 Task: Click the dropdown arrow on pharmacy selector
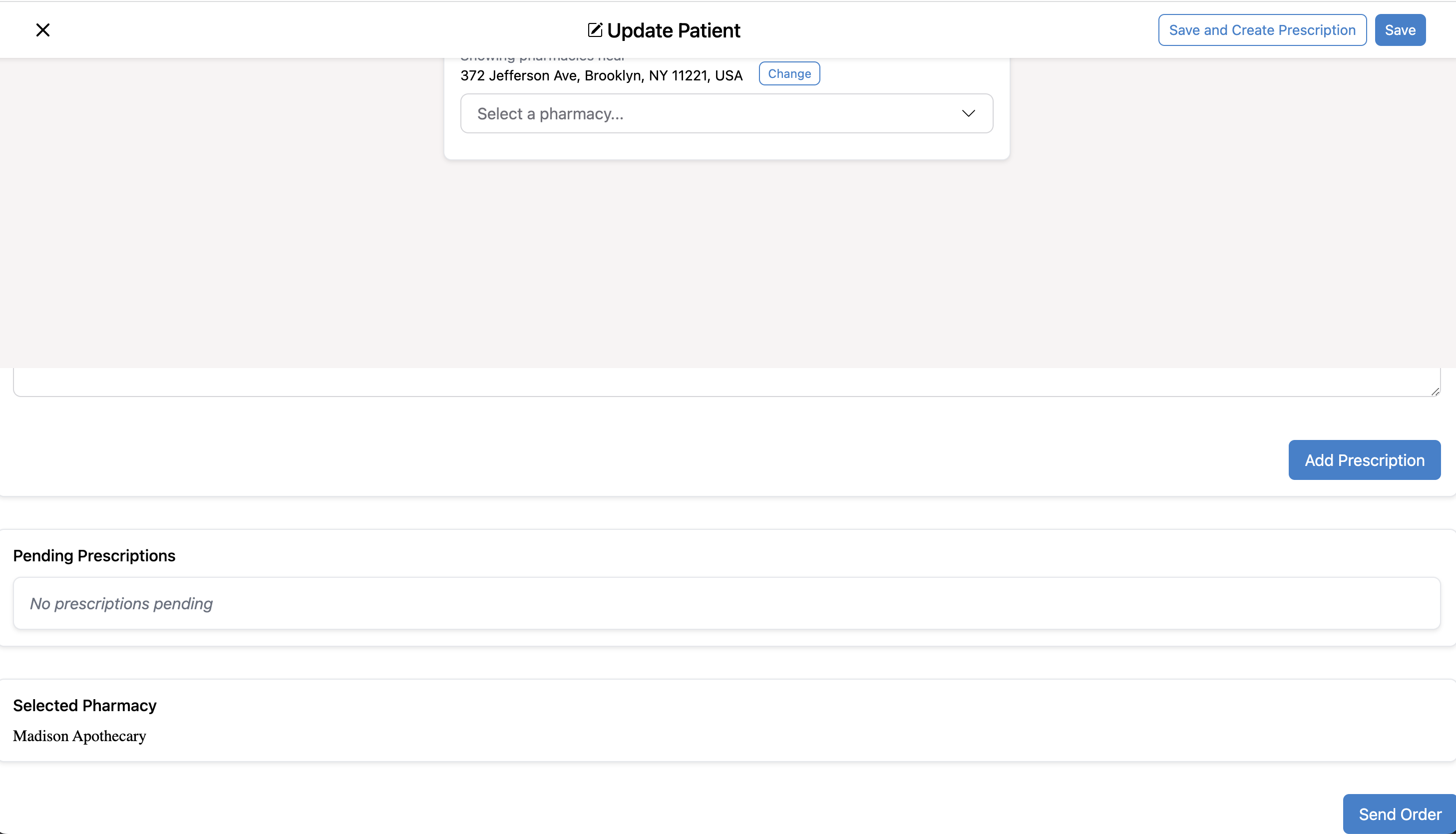coord(968,113)
